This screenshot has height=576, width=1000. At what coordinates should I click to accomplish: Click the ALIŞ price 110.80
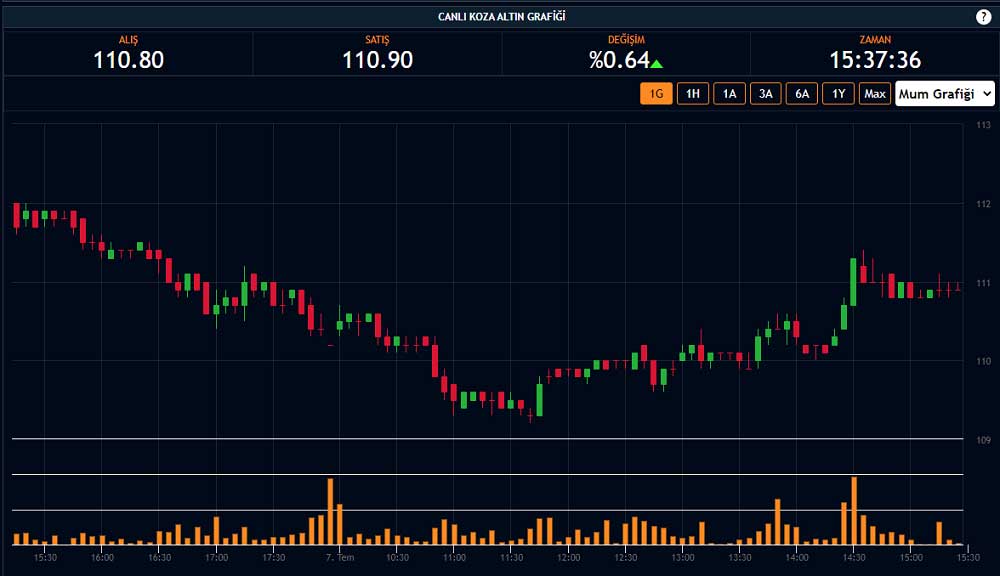129,60
